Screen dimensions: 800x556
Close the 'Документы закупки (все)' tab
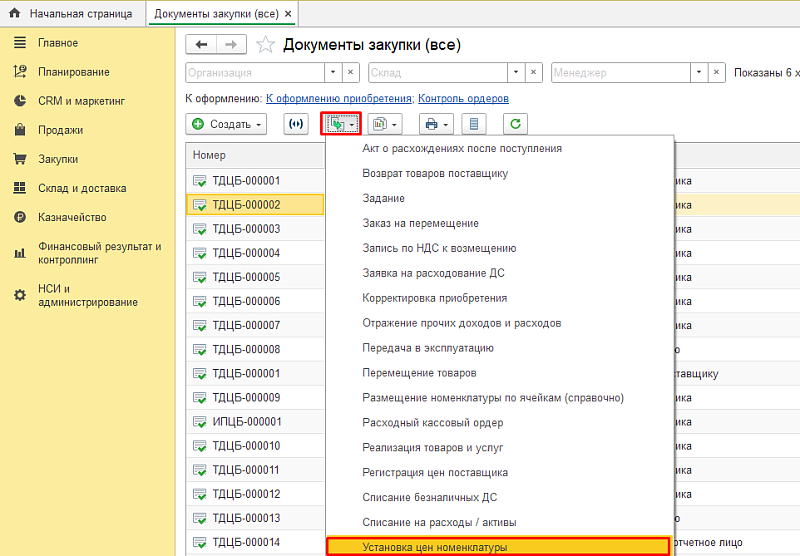pyautogui.click(x=289, y=14)
